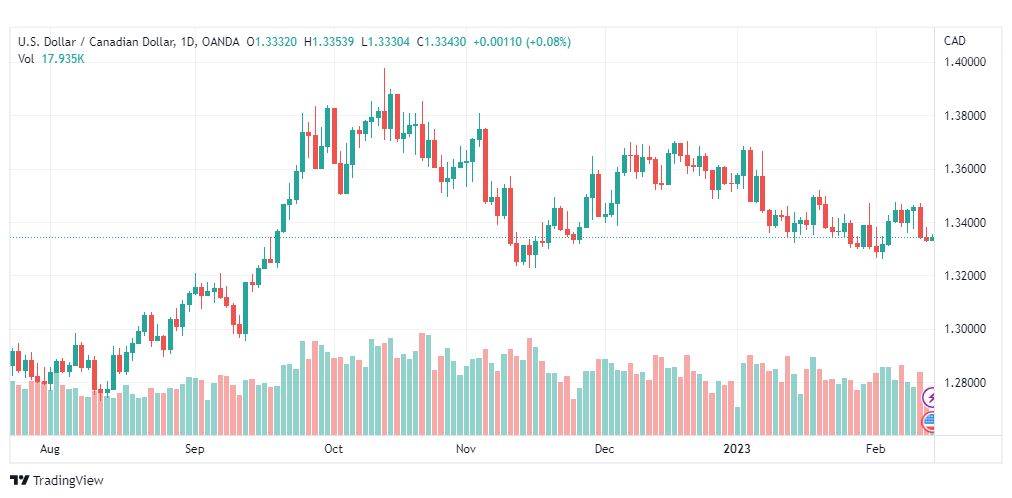Open the US flag economic event marker
The height and width of the screenshot is (498, 1012).
929,423
